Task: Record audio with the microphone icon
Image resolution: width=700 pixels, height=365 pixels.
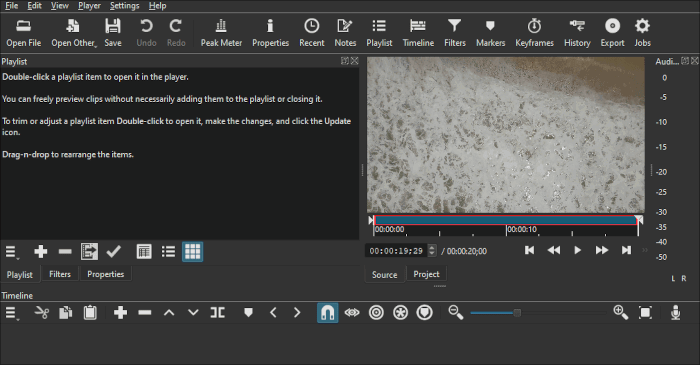Action: point(675,313)
